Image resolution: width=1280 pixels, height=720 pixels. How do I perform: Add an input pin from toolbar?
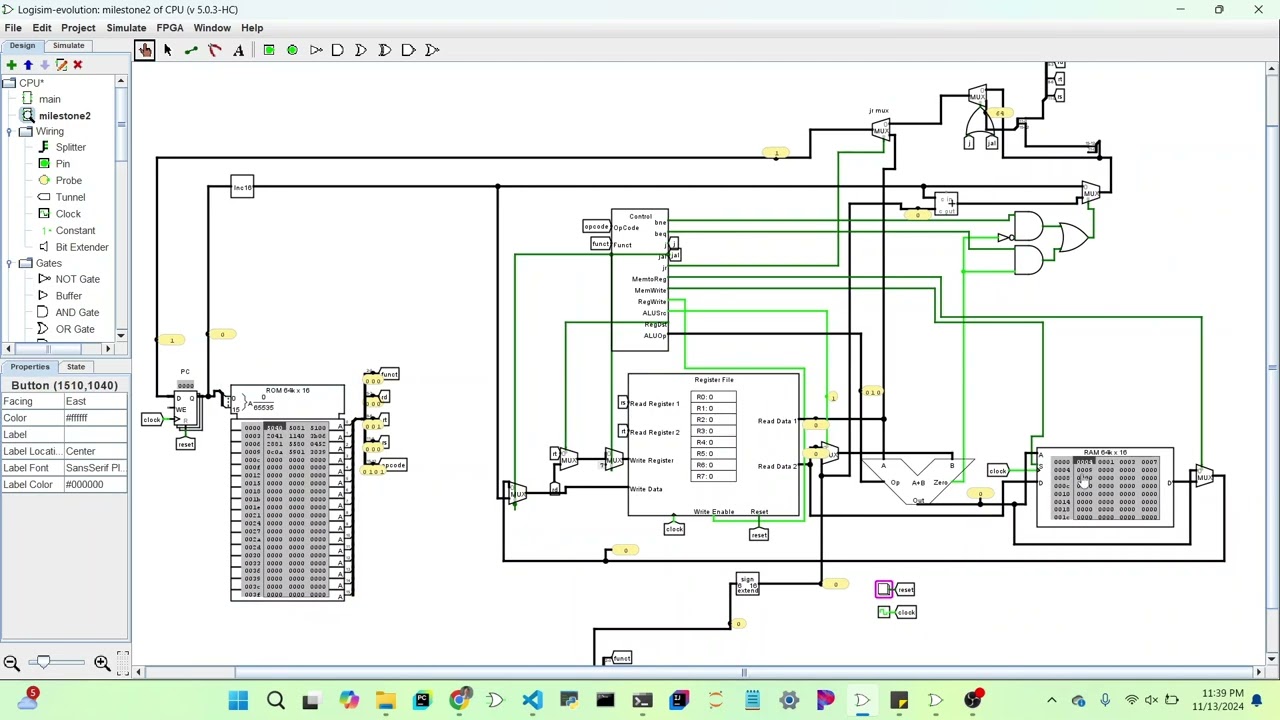click(x=269, y=50)
